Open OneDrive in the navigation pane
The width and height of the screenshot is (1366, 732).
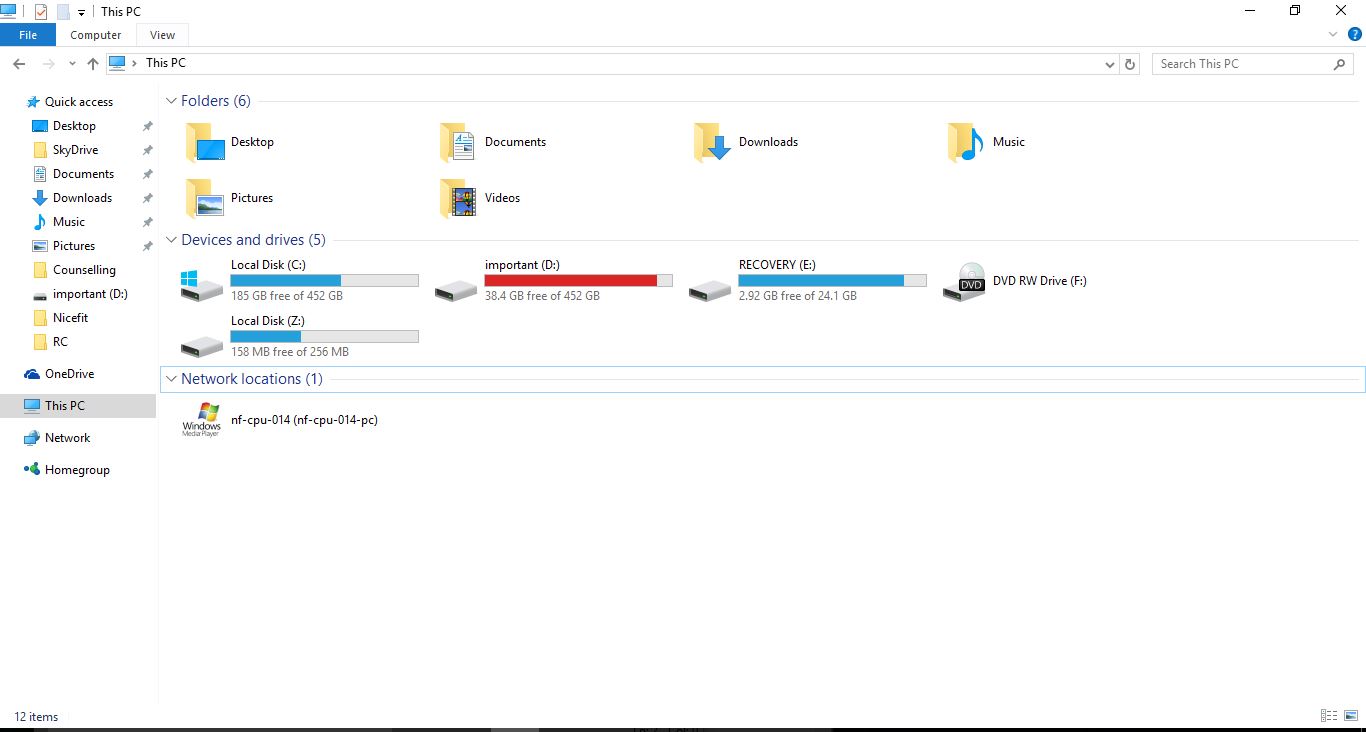pyautogui.click(x=69, y=374)
